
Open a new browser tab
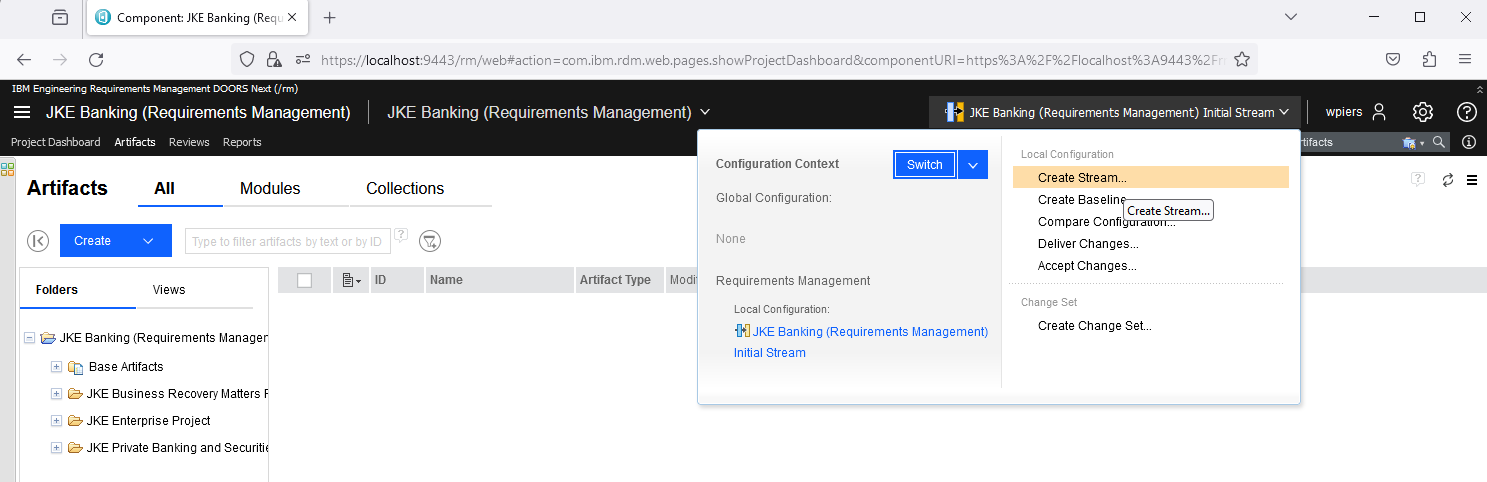point(330,17)
